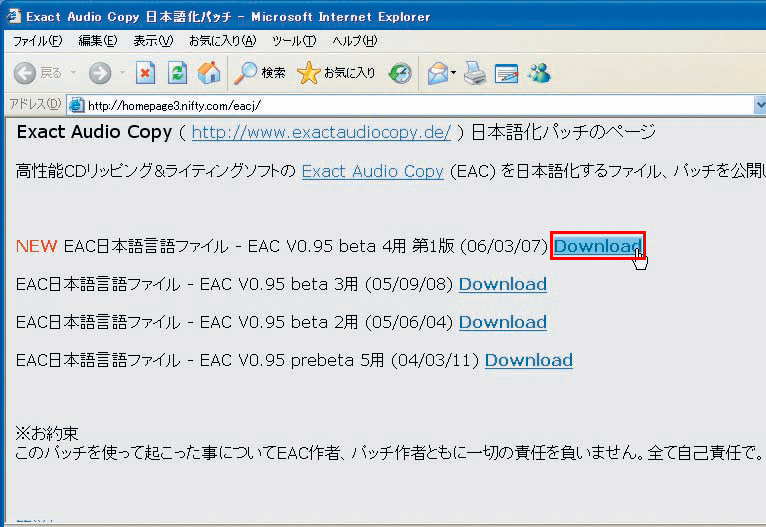This screenshot has height=527, width=766.
Task: Stop loading with the red X icon
Action: [145, 73]
